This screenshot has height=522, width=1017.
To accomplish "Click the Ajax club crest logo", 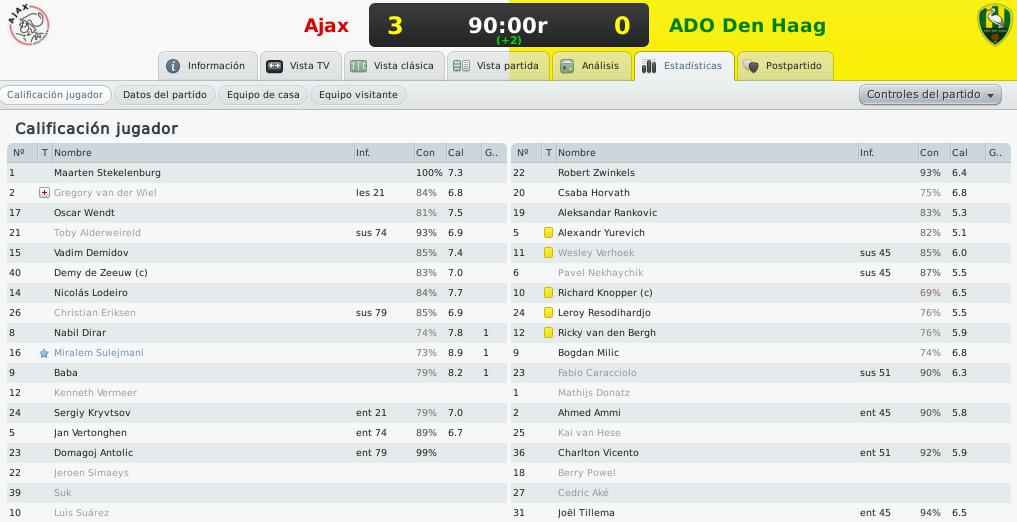I will pos(29,25).
